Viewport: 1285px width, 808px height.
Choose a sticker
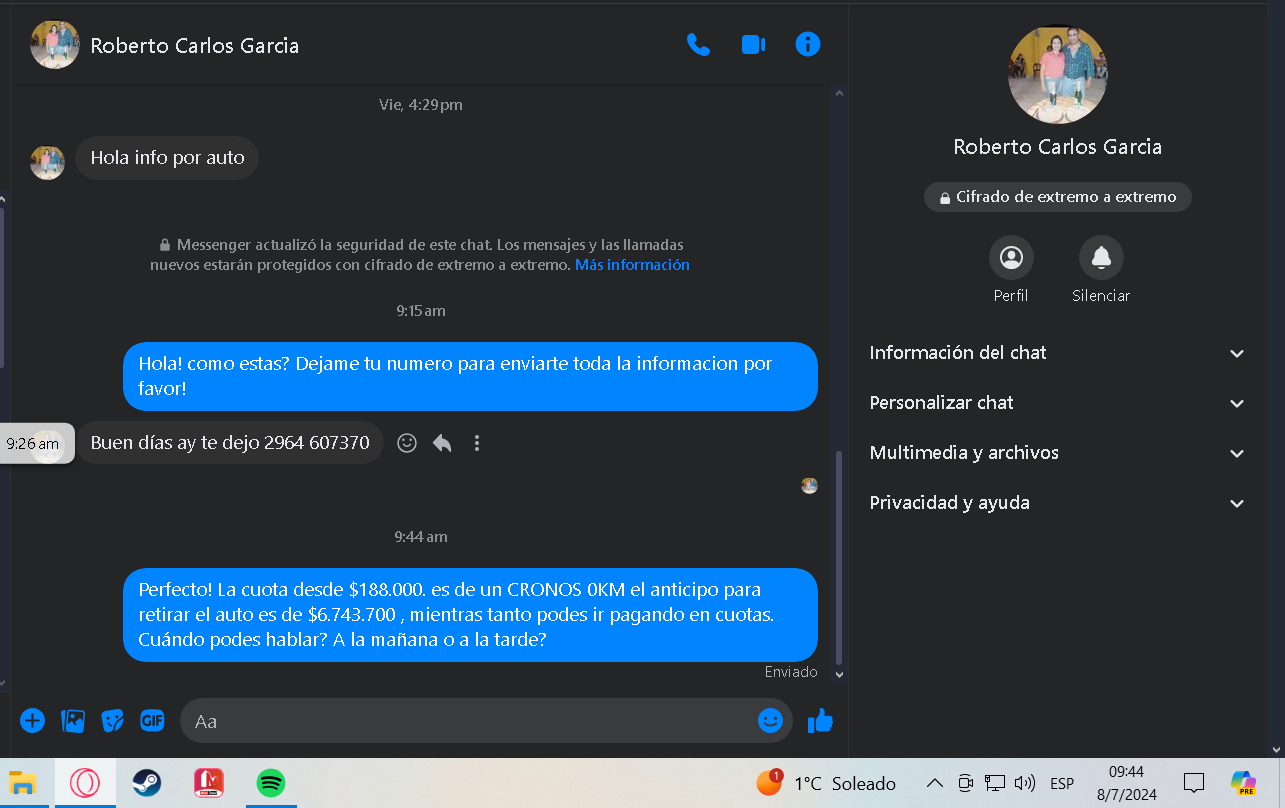(113, 720)
